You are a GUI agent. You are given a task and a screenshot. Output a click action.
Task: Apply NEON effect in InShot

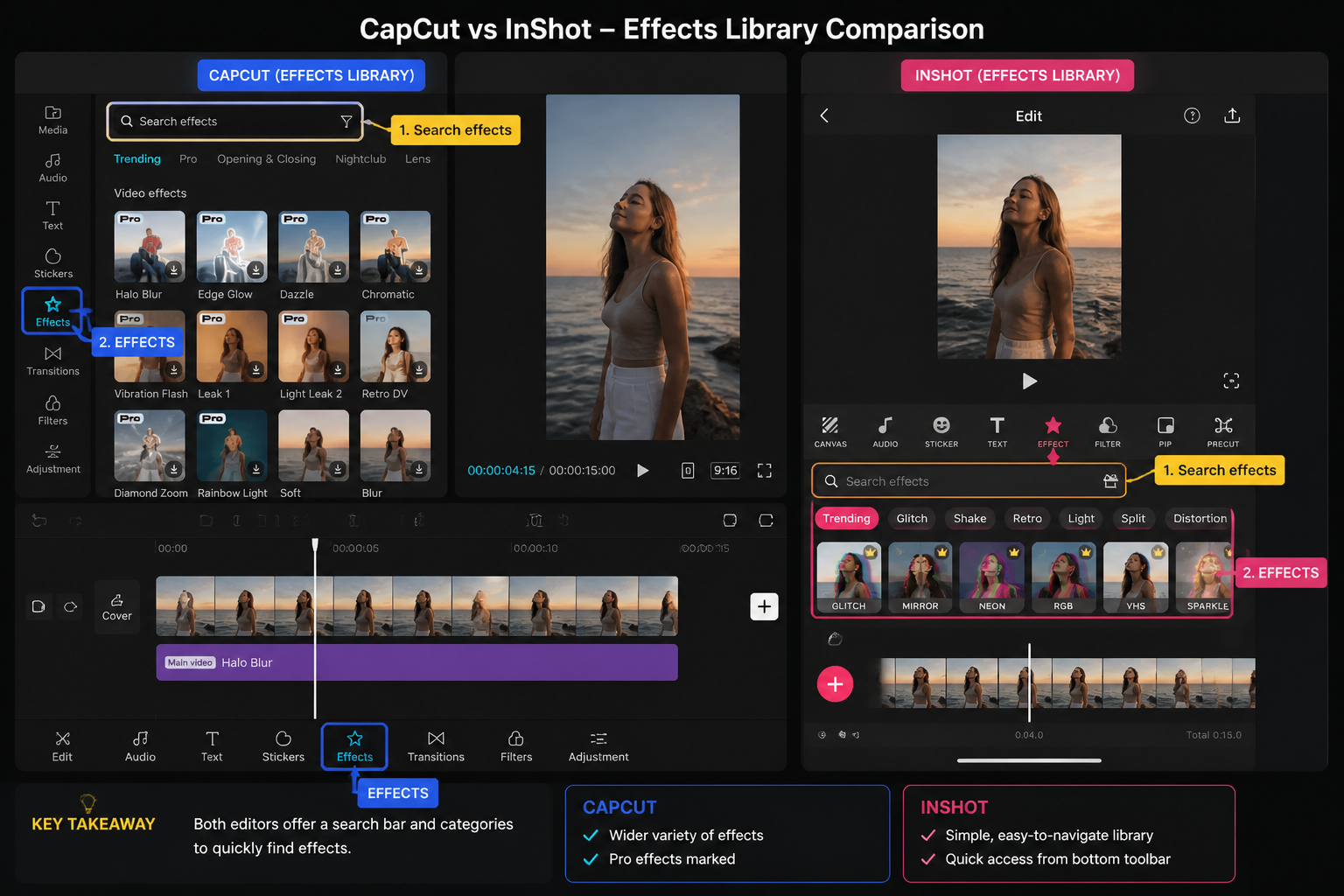pyautogui.click(x=991, y=577)
